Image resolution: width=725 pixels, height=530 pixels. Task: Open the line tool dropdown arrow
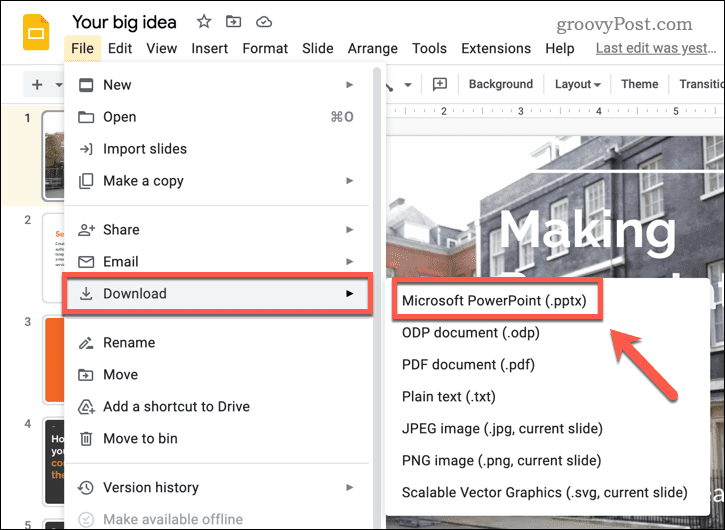click(407, 85)
